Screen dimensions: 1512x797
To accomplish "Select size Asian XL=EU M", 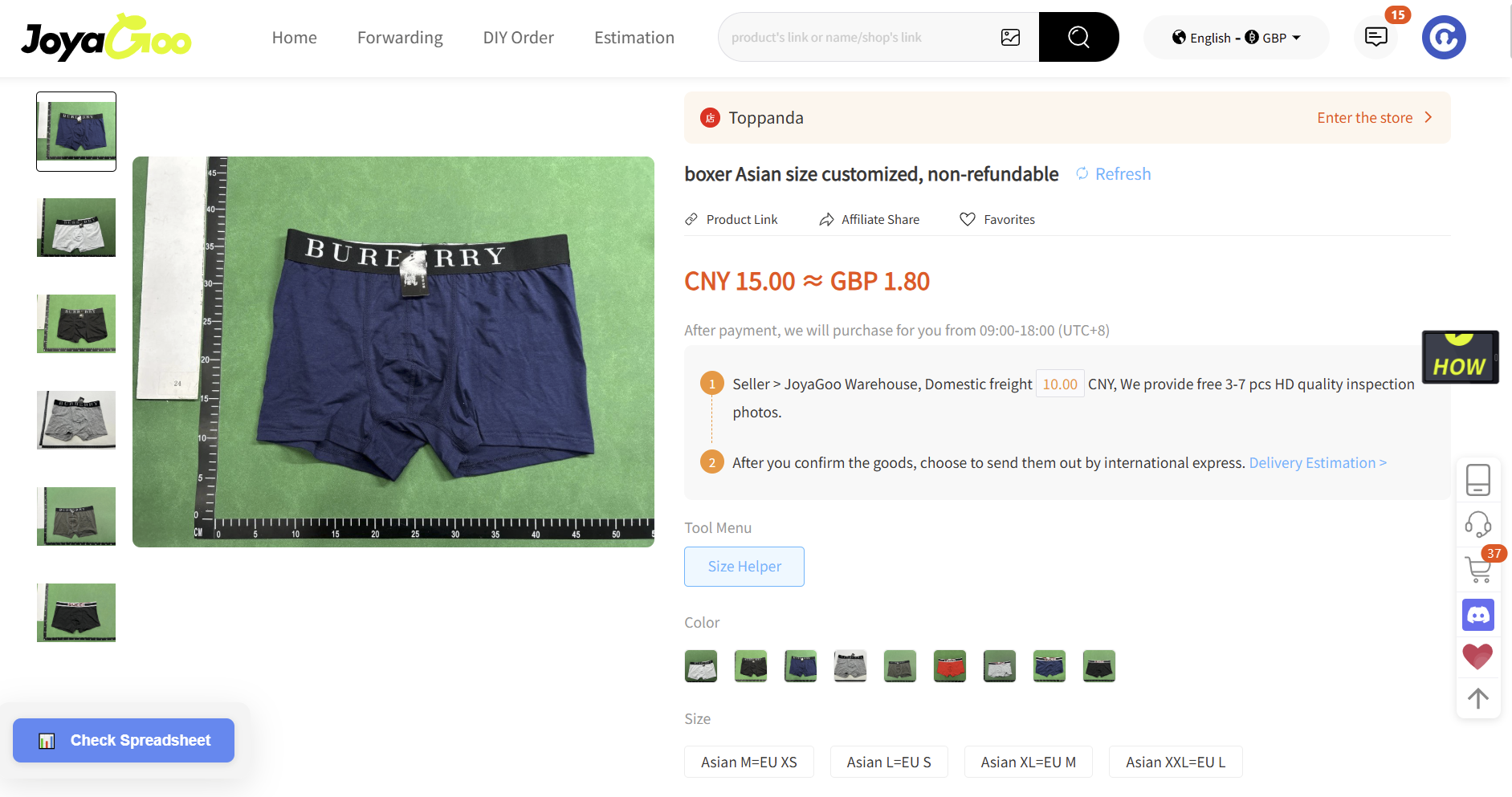I will [1029, 762].
